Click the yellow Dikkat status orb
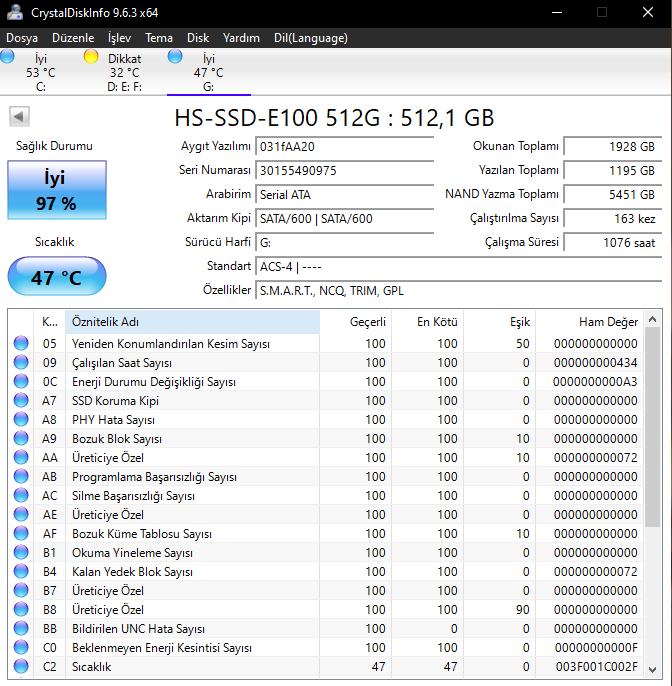This screenshot has height=686, width=672. tap(91, 57)
